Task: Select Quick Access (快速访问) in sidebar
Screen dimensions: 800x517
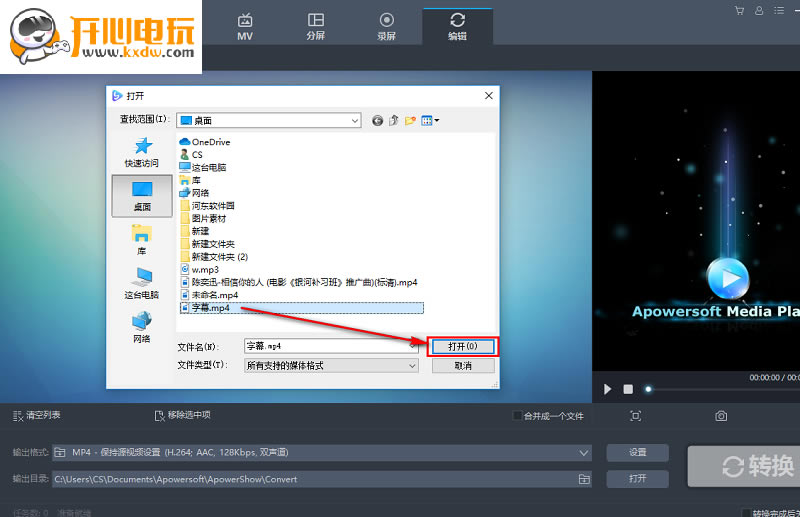Action: (x=141, y=153)
